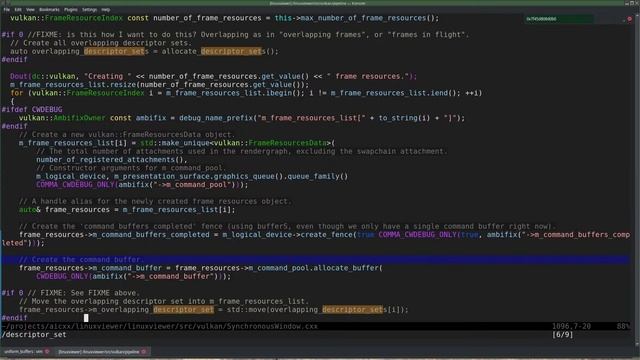Click the '#if 0 // FIXME: See FIXME above.' line
Screen dimensions: 640x360
[x=71, y=293]
